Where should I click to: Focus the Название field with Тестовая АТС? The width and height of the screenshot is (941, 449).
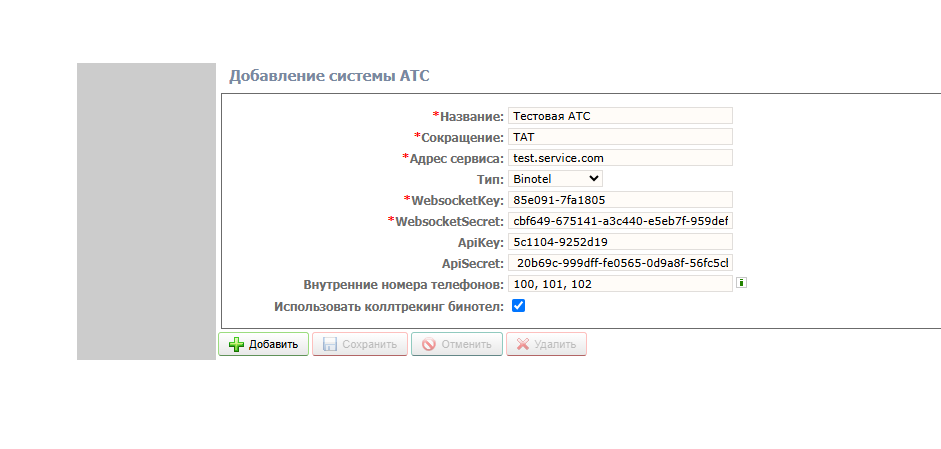coord(620,116)
